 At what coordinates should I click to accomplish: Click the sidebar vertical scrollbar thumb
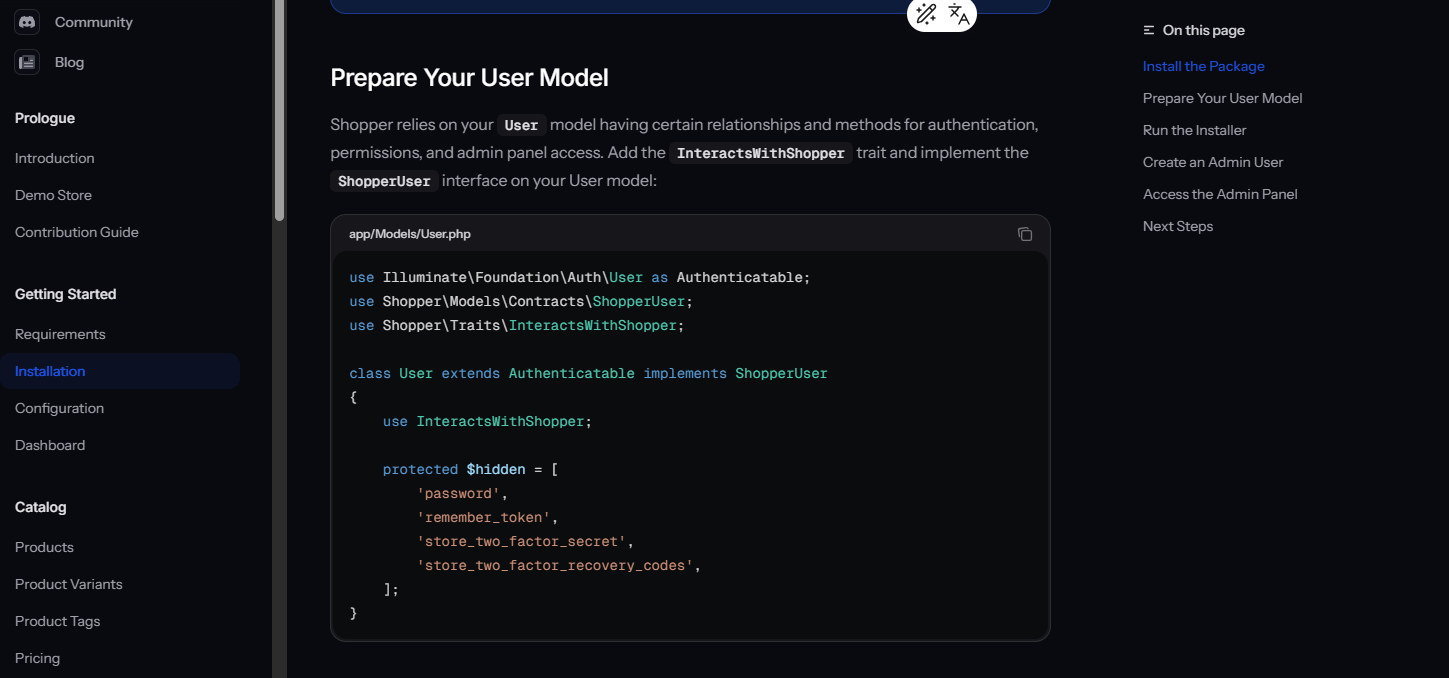coord(280,110)
